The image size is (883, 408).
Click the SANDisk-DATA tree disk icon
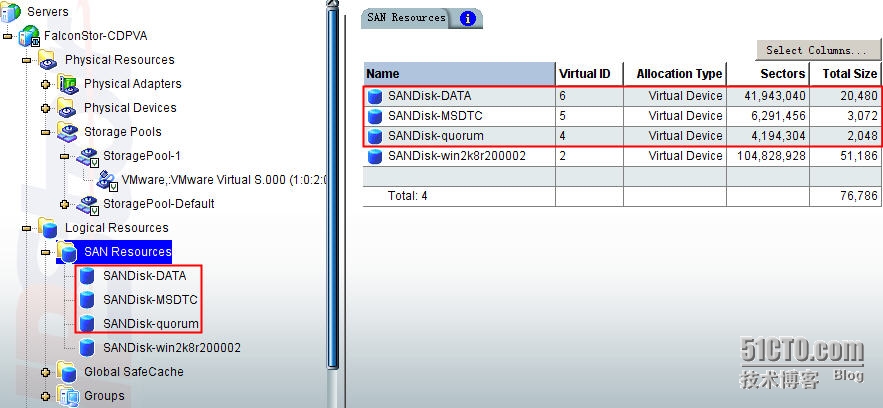pyautogui.click(x=87, y=276)
